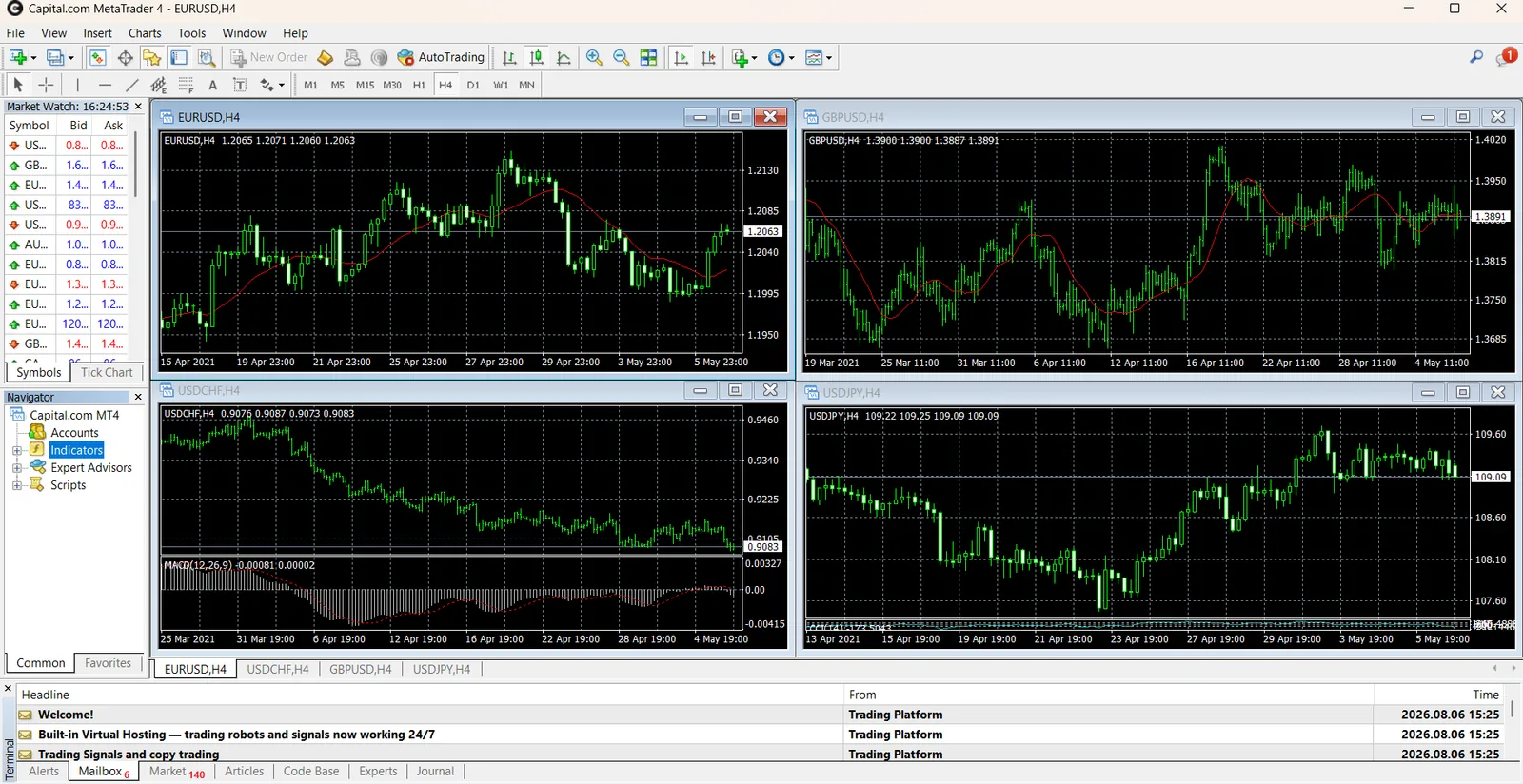
Task: Open the Strategy Tester magnifier icon
Action: point(206,58)
